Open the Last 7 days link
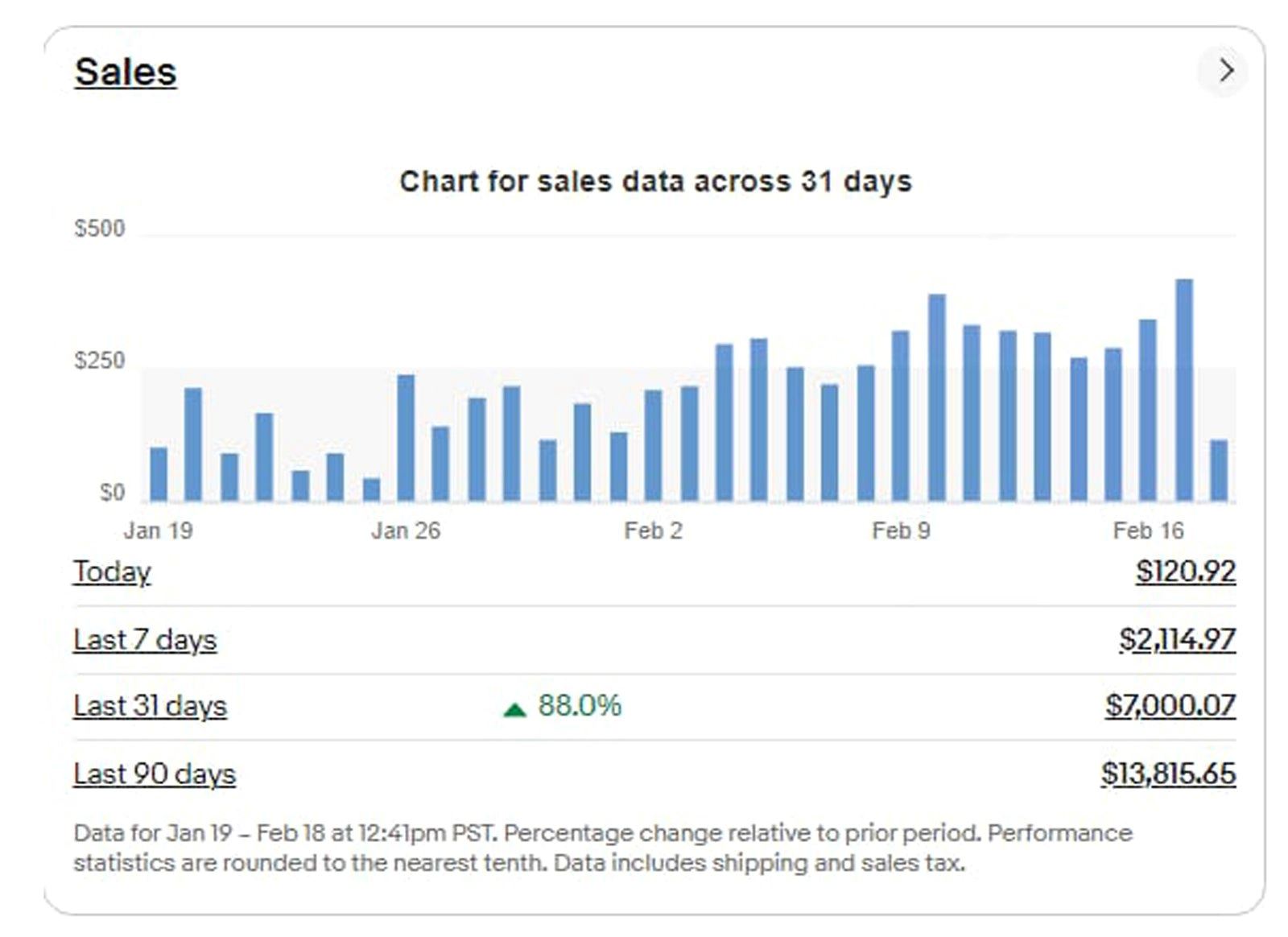1288x937 pixels. click(145, 640)
